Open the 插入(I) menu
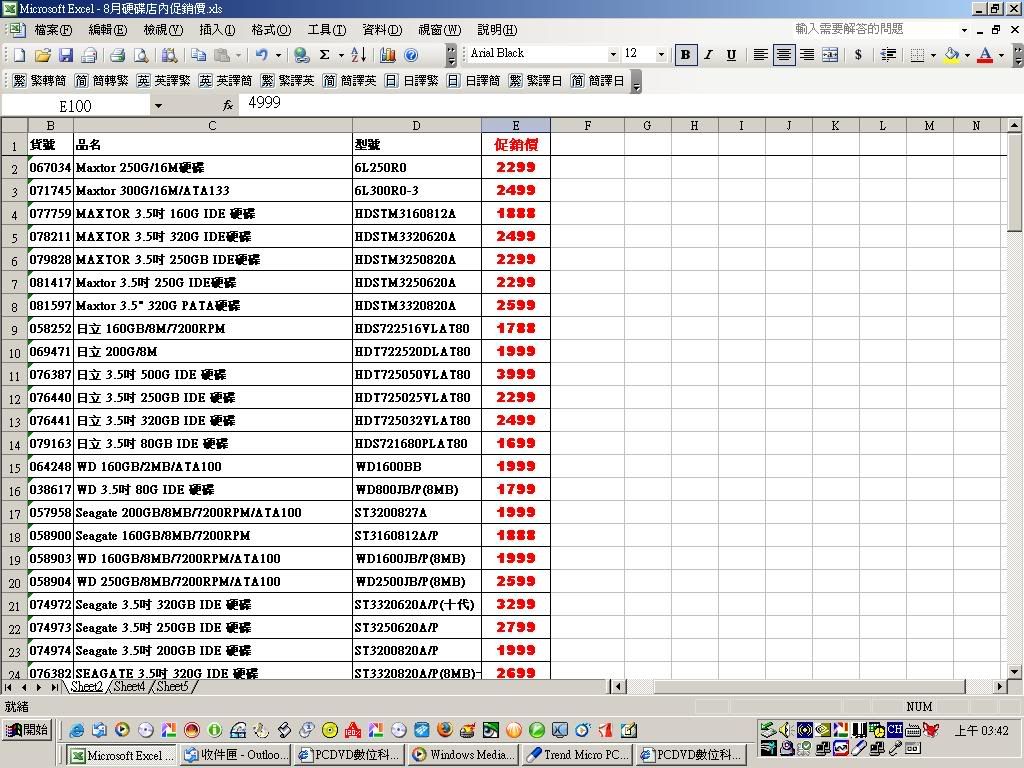Screen dimensions: 1024x768 coord(217,30)
